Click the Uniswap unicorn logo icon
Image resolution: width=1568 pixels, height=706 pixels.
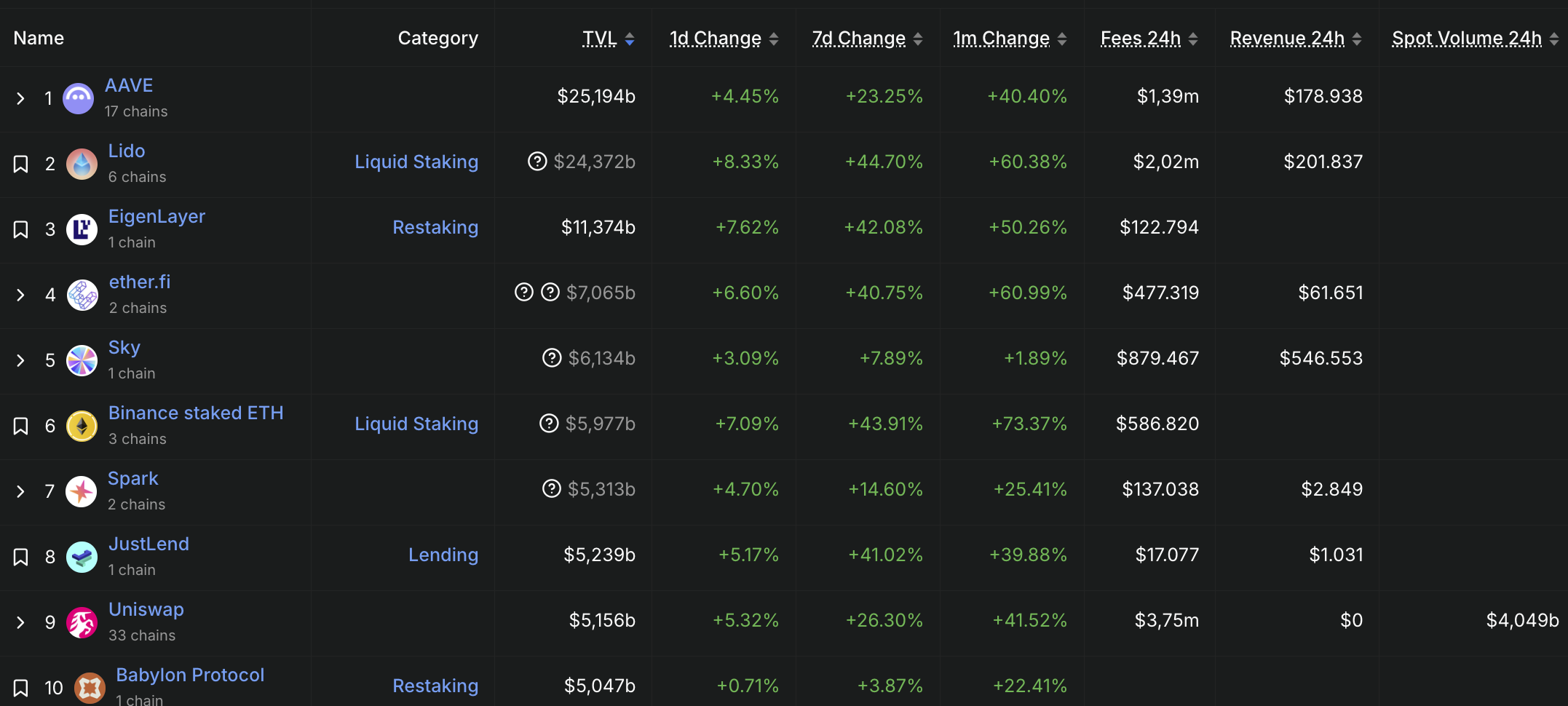click(82, 622)
